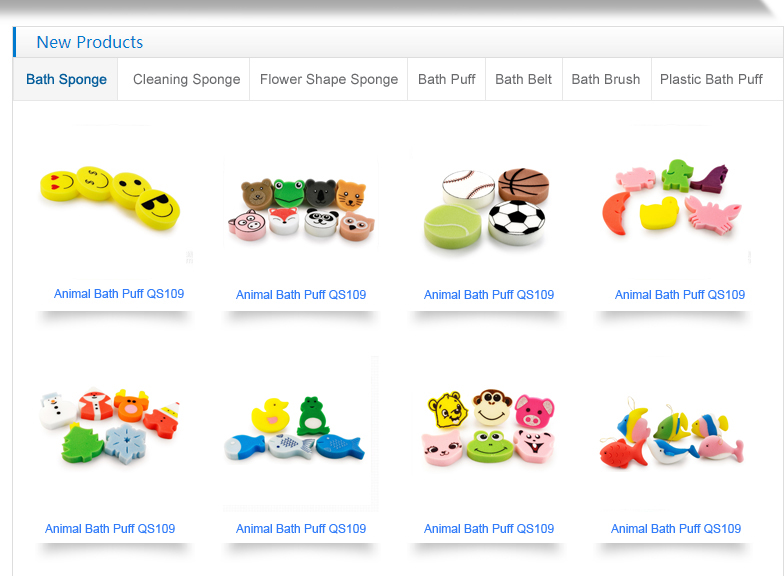Open Animal Bath Puff QS109 link below tropical fish
This screenshot has width=784, height=576.
(676, 529)
